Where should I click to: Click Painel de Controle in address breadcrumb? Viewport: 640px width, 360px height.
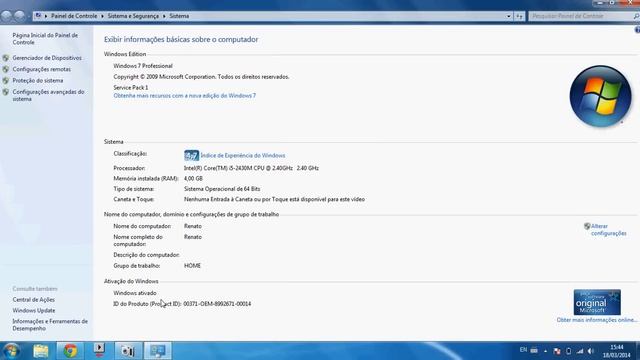pyautogui.click(x=74, y=16)
